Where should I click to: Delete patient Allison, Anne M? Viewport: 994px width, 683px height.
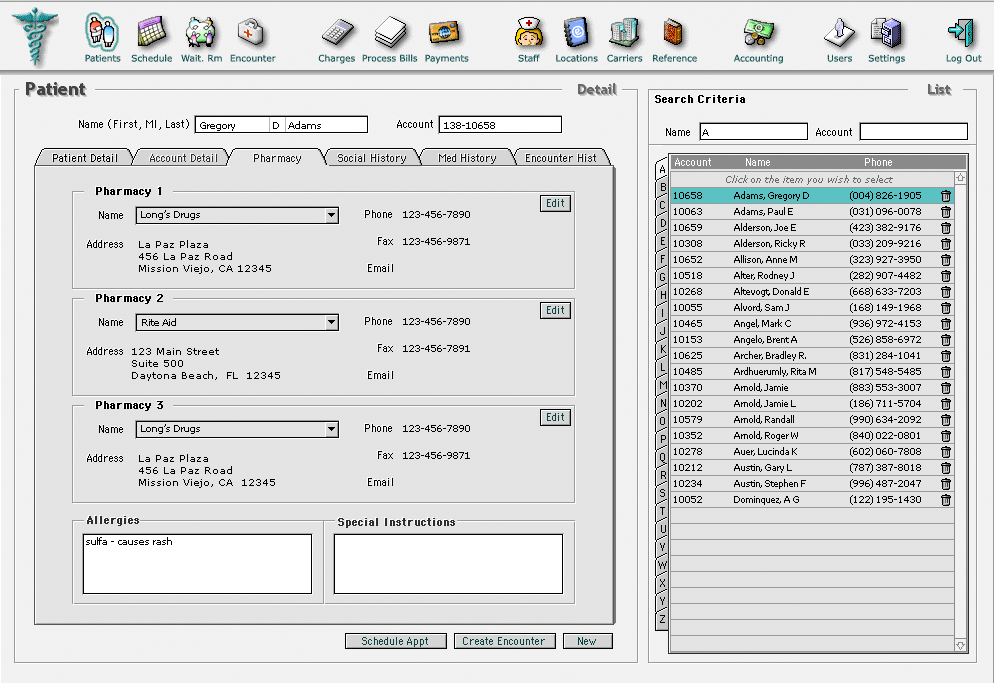(x=946, y=260)
